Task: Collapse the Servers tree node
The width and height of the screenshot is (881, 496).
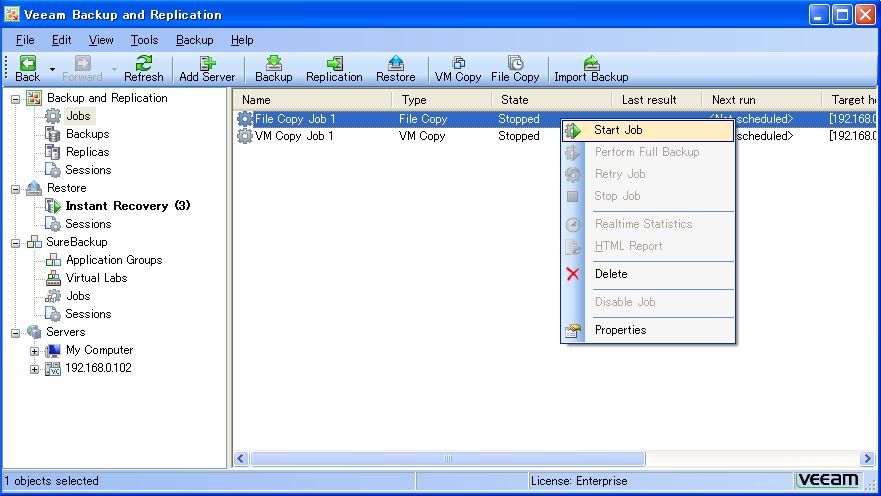Action: [16, 333]
